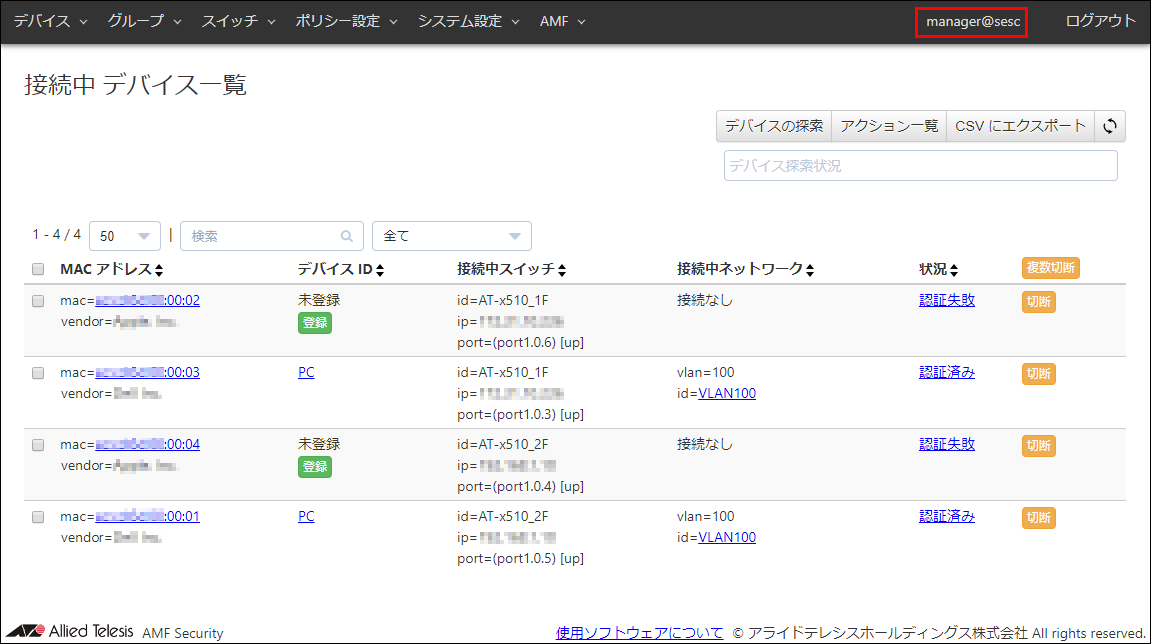Sort by MAC アドレス column arrows
Screen dimensions: 1151x644
158,270
